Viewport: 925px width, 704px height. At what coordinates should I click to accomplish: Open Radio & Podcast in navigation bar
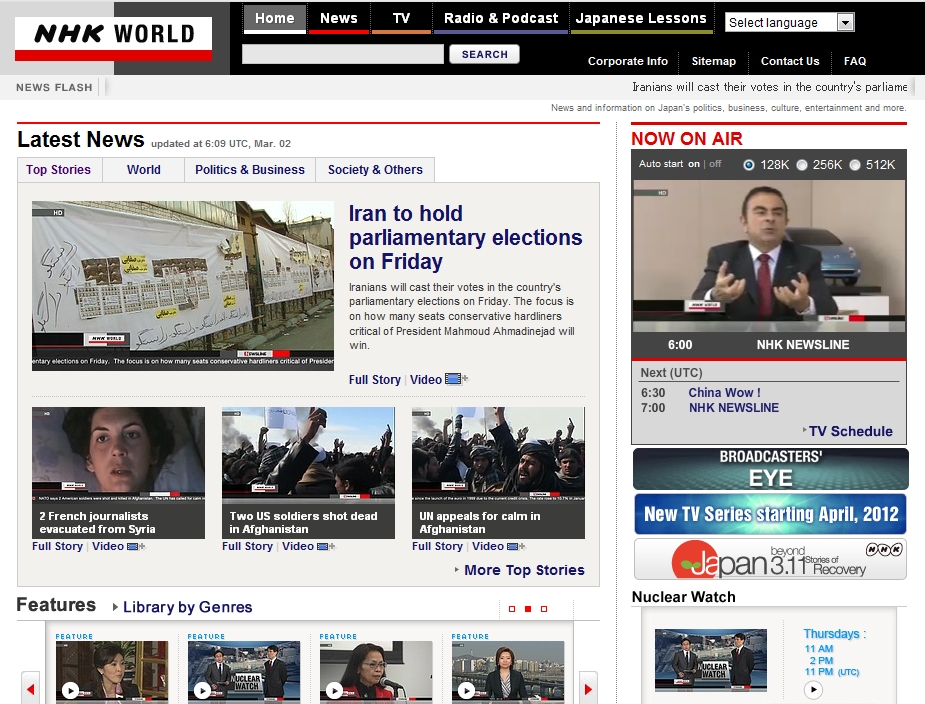pyautogui.click(x=501, y=18)
